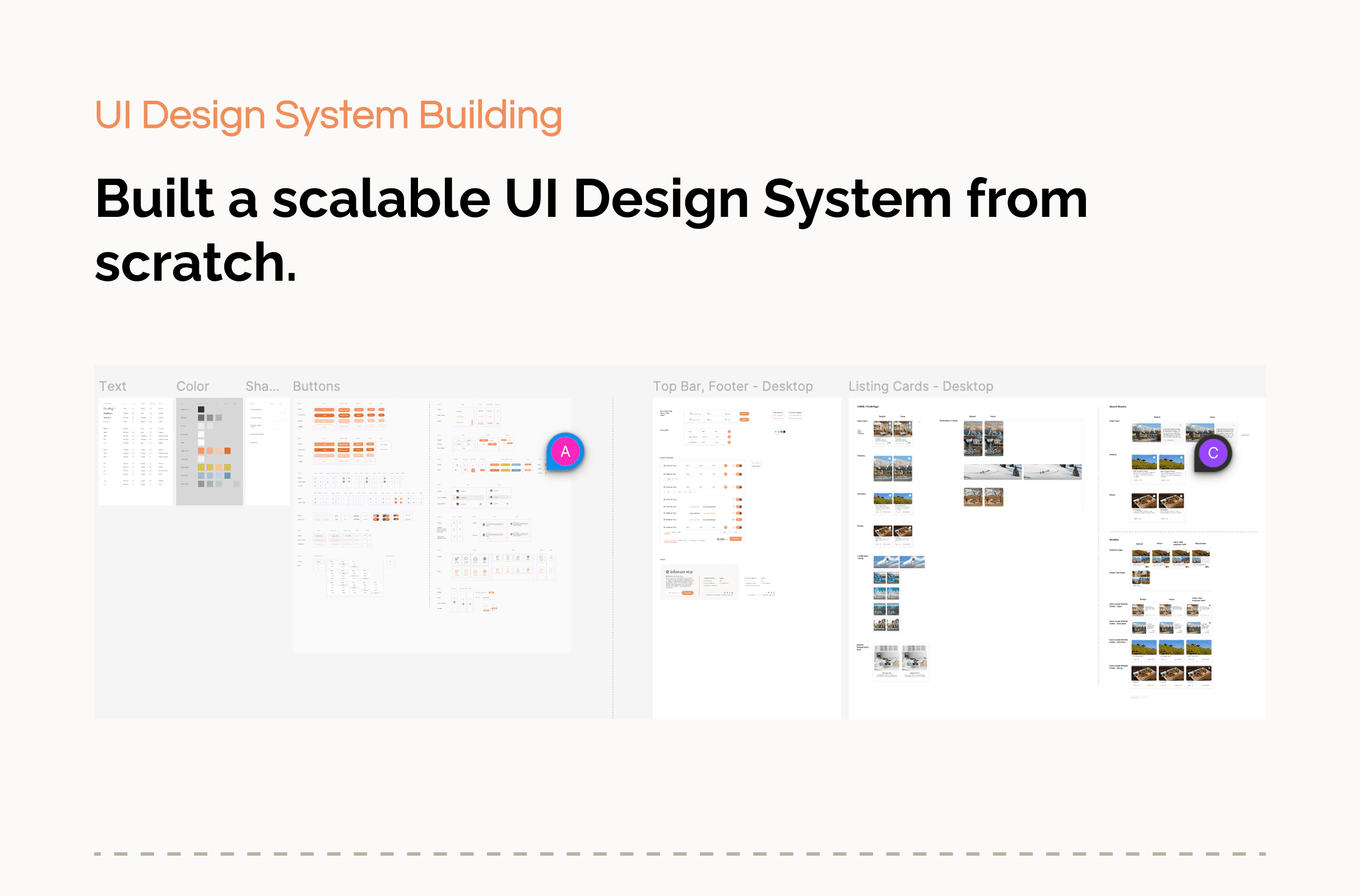This screenshot has width=1360, height=896.
Task: Click the footer card in Top Bar frame
Action: (x=699, y=582)
